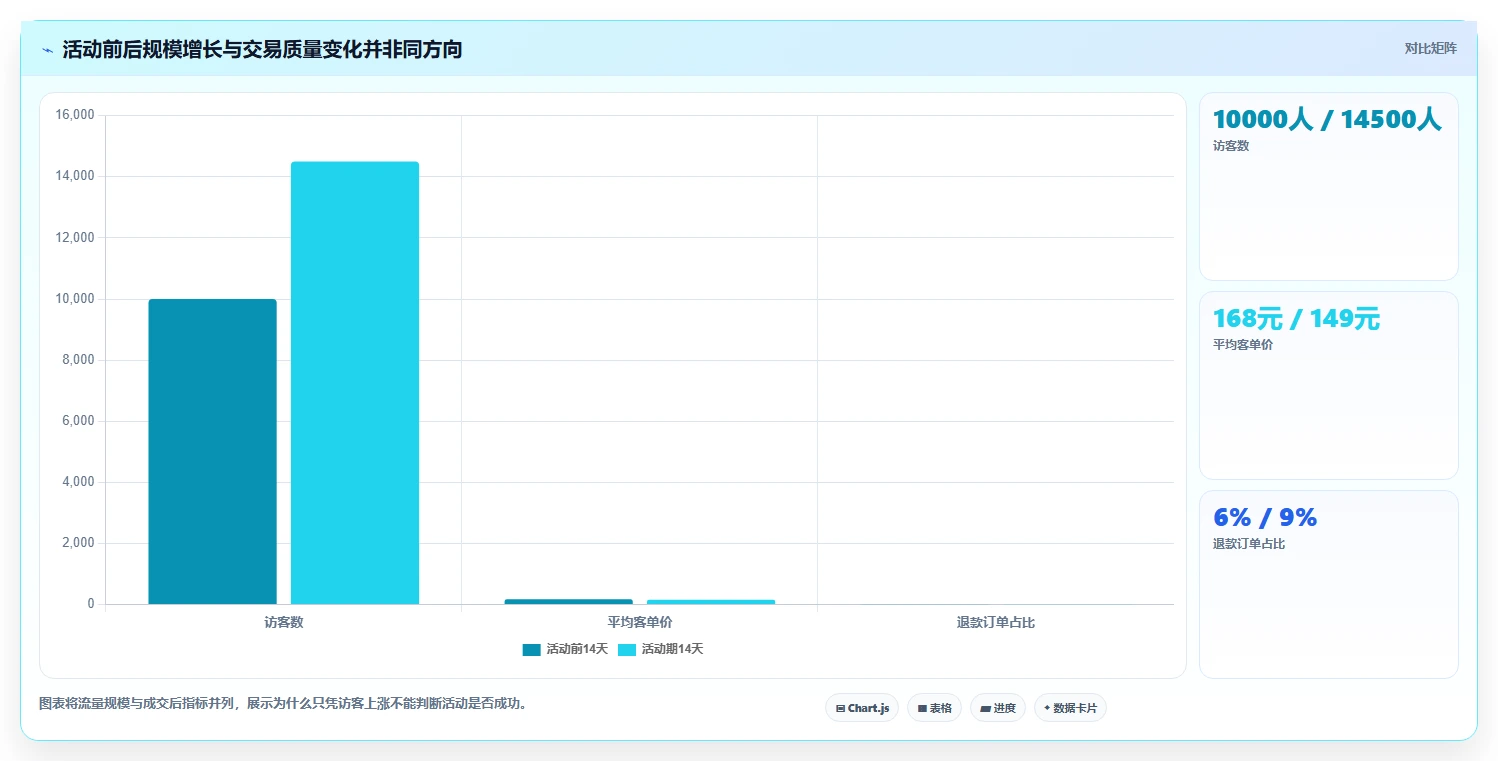
Task: Open the 6% / 9% refund card
Action: [x=1328, y=584]
